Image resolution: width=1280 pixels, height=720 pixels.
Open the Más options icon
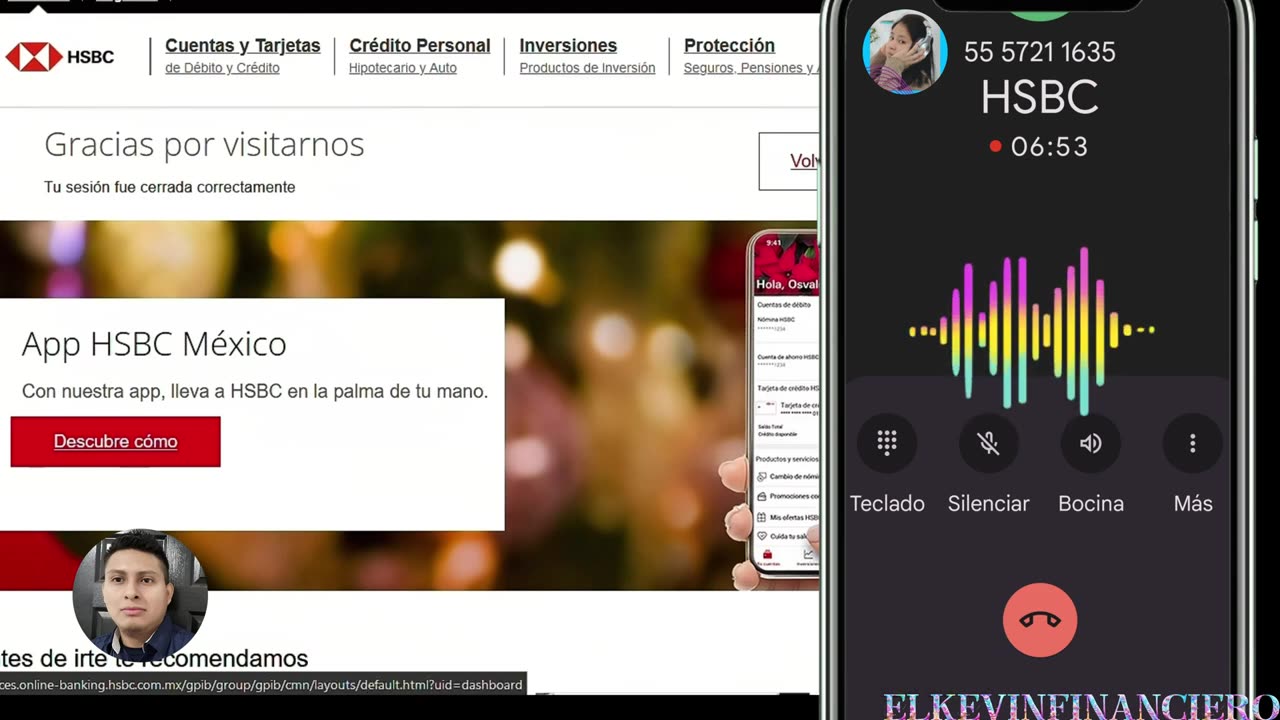(1193, 443)
